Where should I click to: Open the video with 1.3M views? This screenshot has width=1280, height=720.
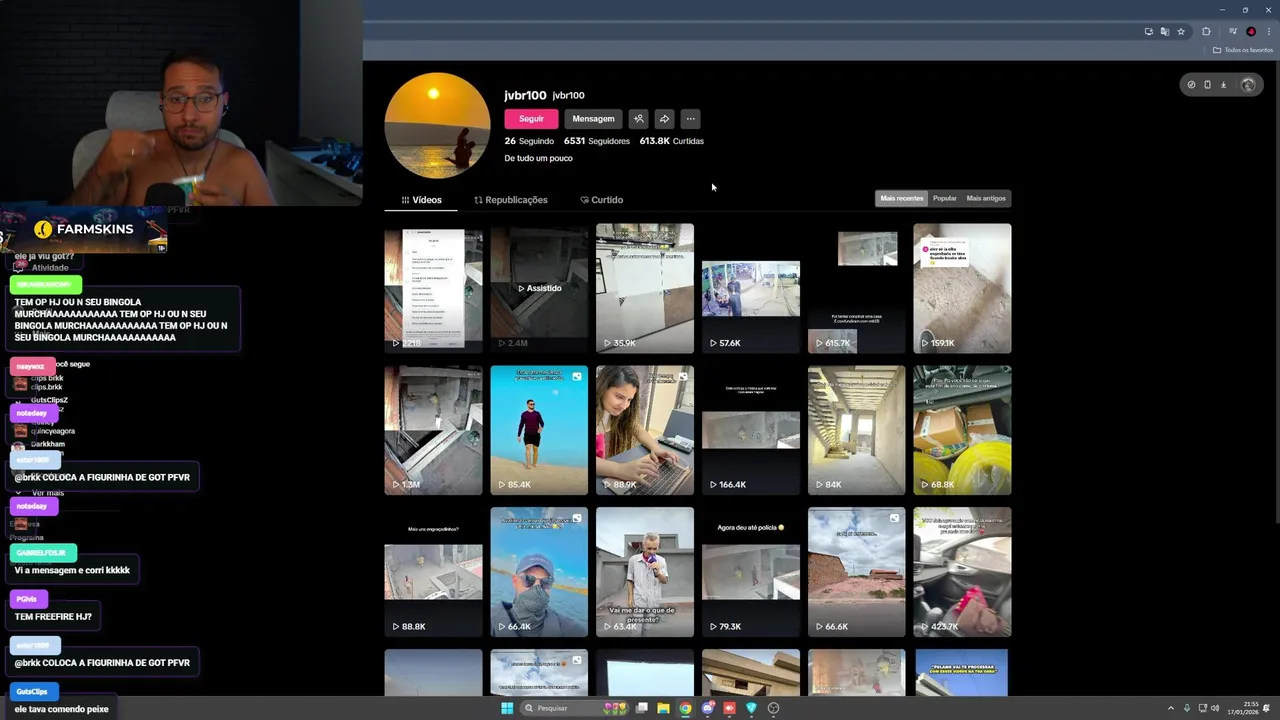point(433,430)
